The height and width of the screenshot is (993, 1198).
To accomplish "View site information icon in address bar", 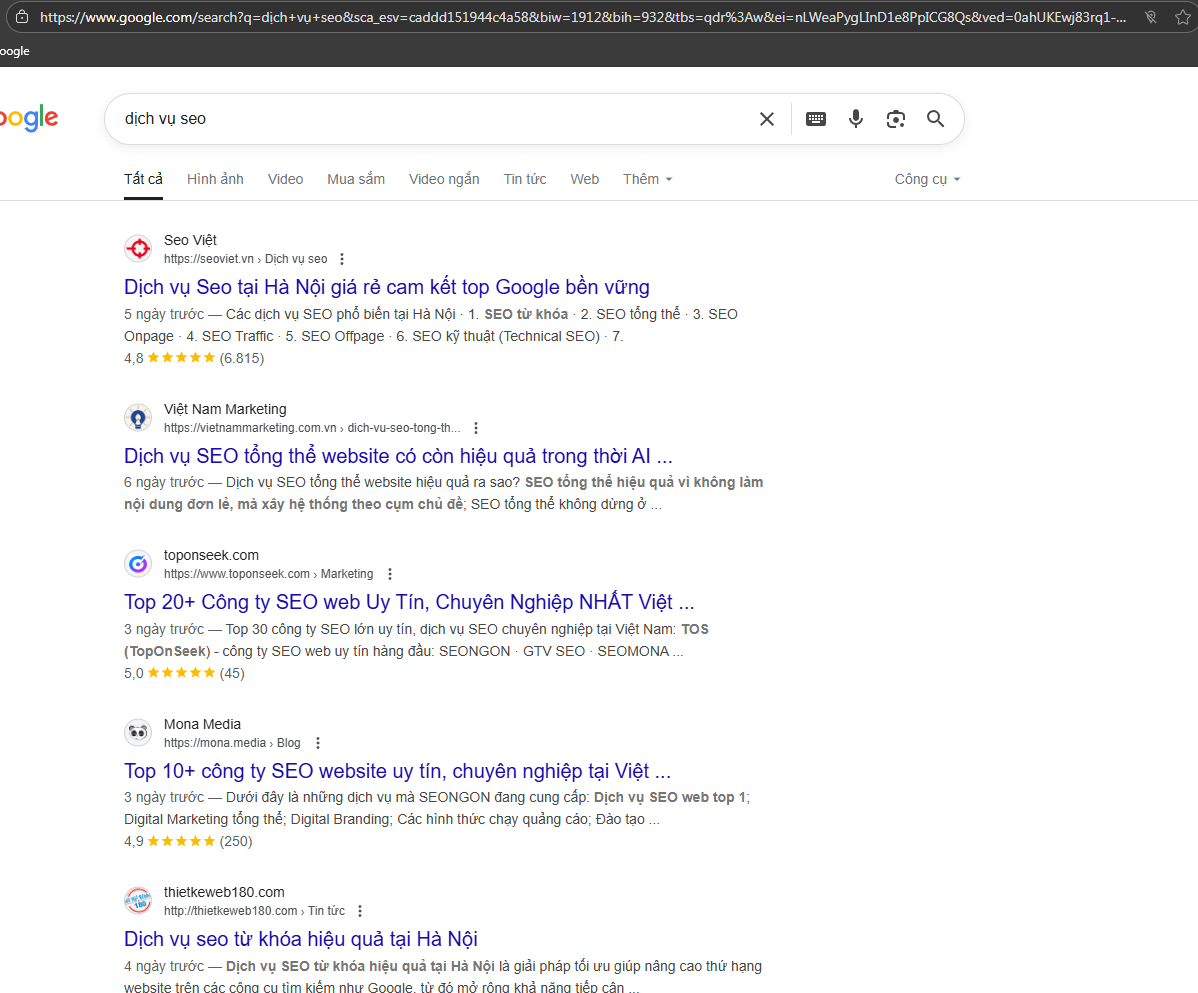I will [x=22, y=17].
